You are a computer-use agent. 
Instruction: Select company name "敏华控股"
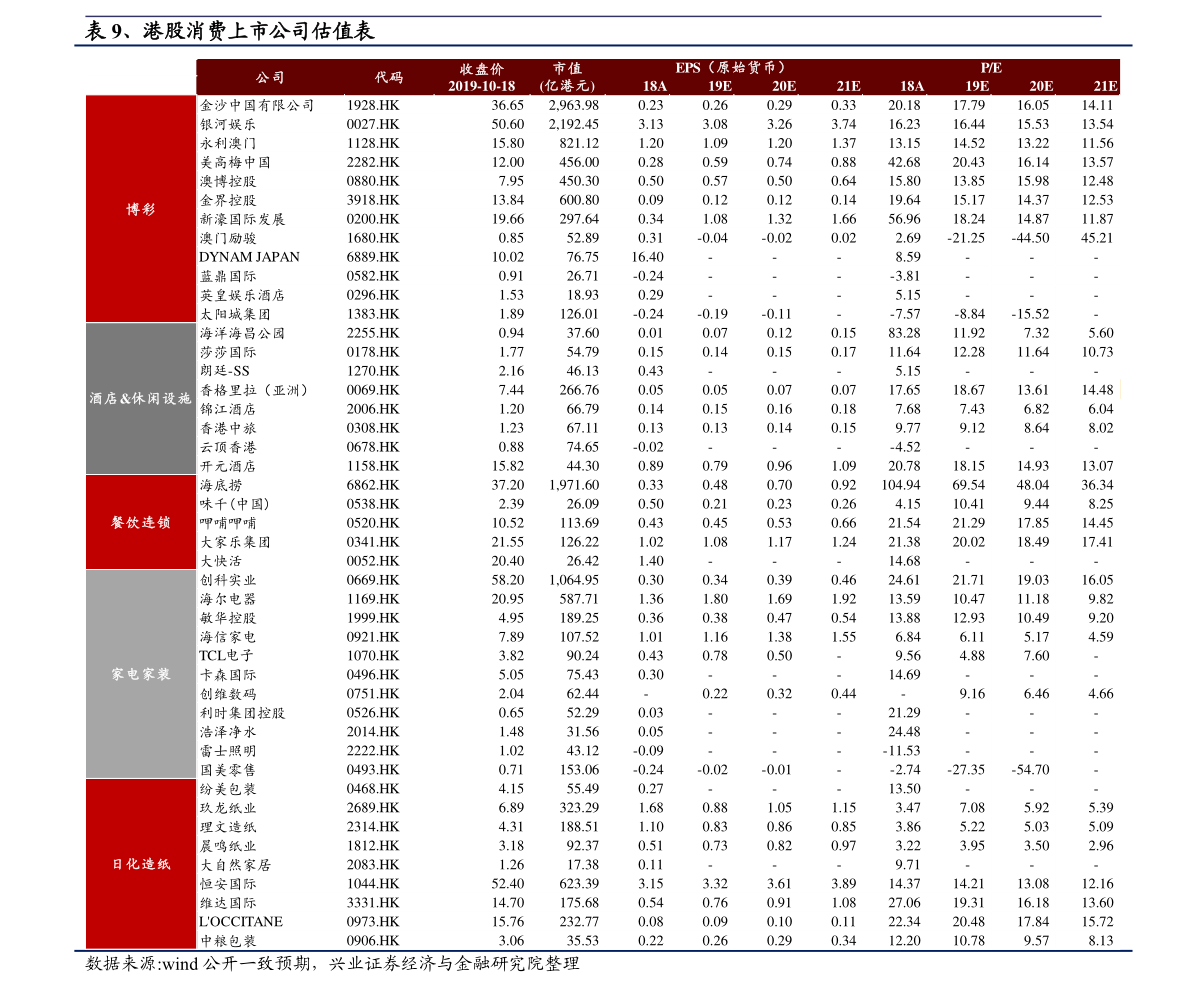point(228,618)
